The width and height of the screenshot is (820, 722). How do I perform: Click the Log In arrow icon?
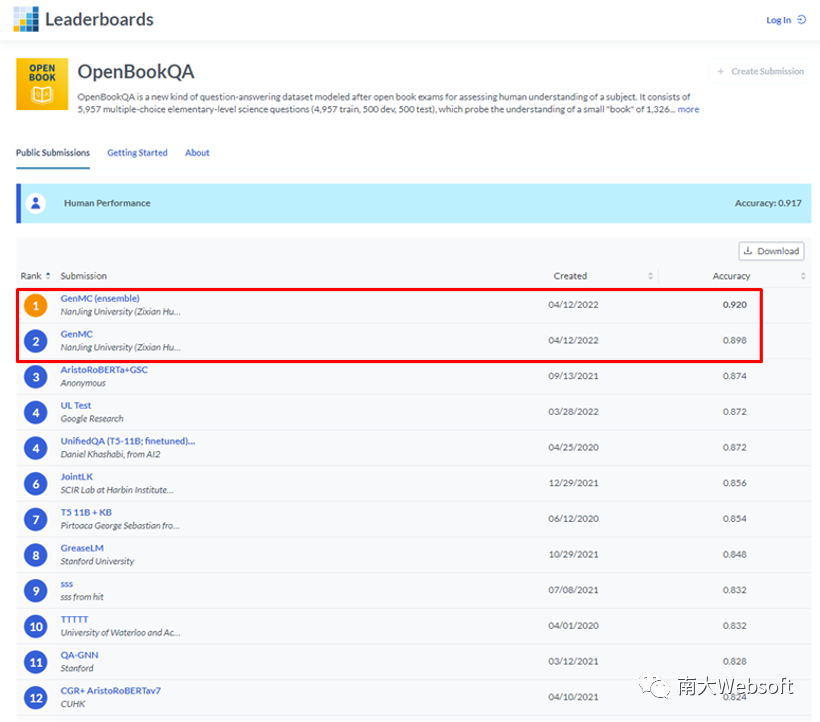(802, 20)
